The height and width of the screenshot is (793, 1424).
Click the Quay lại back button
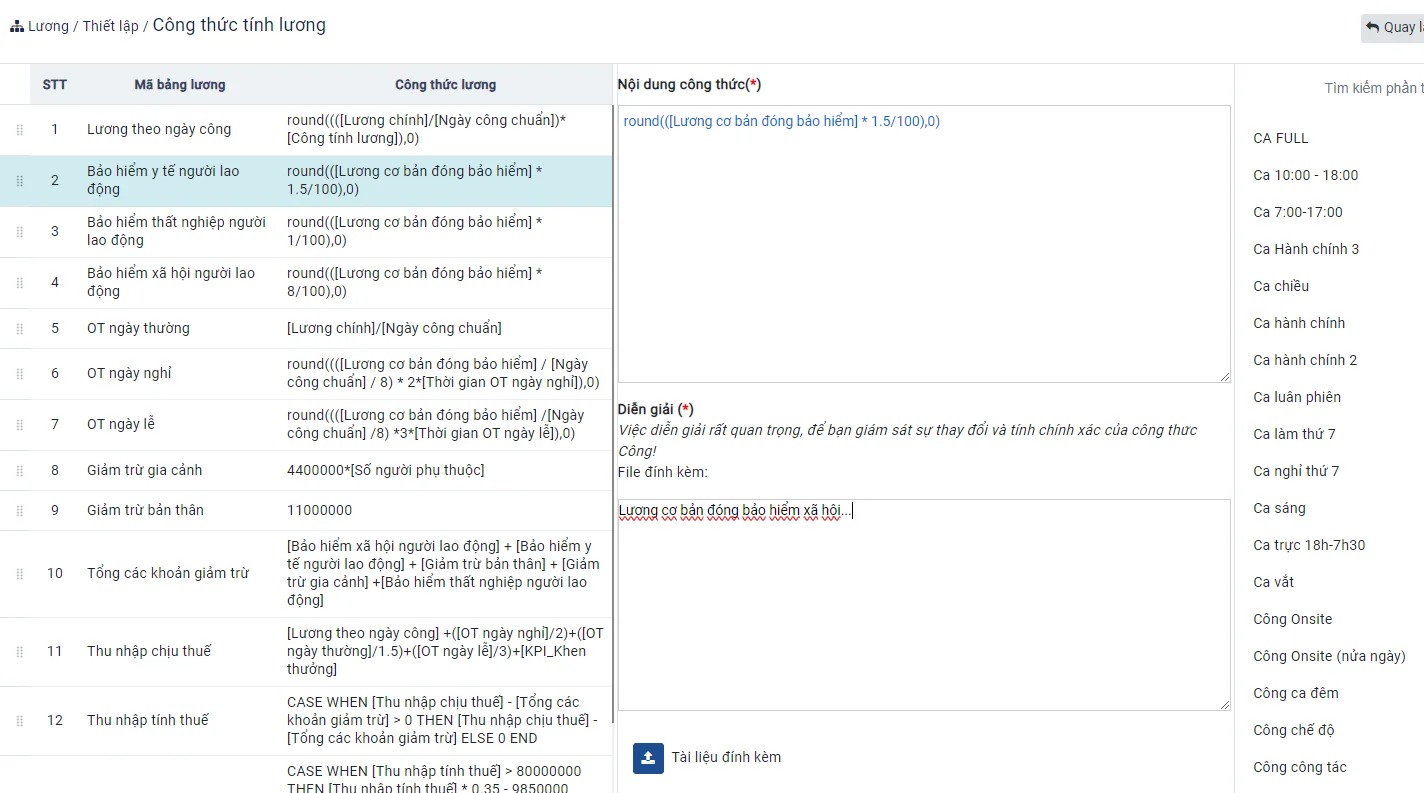pyautogui.click(x=1394, y=27)
